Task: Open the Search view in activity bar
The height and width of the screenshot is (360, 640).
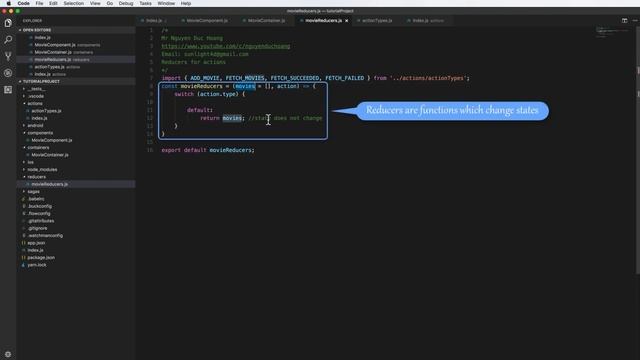Action: tap(8, 40)
